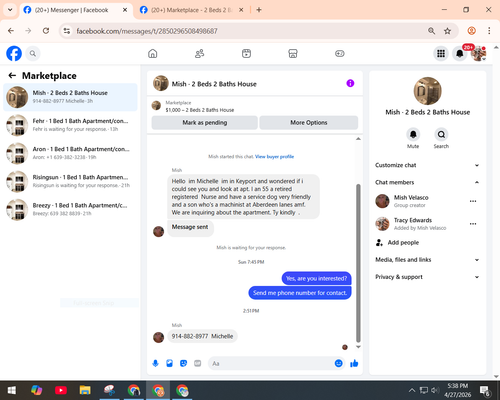Screen dimensions: 500x400
Task: Open the $1,000 – 2 Beds 2 Baths House listing
Action: [200, 110]
